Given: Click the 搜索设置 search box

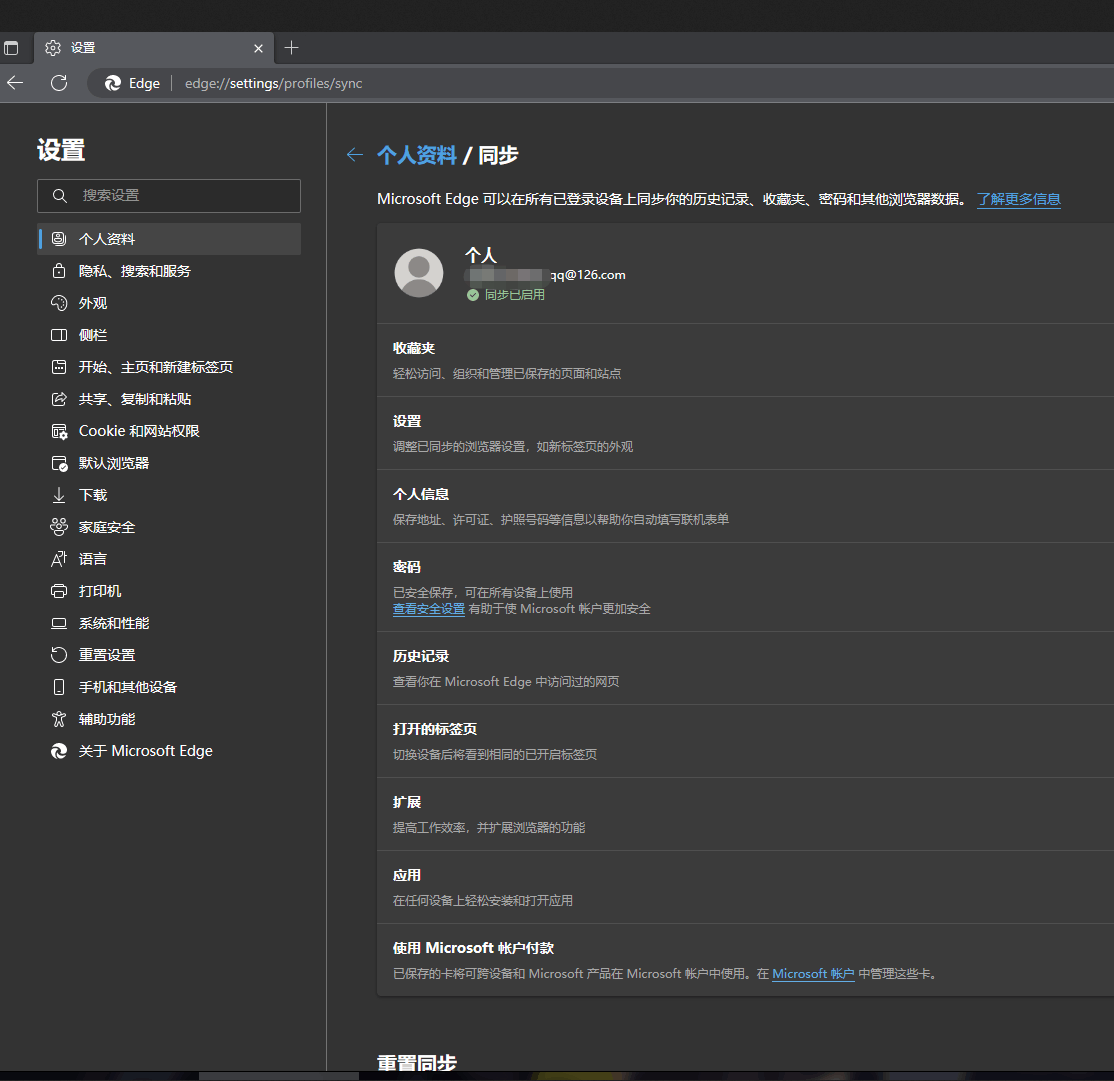Looking at the screenshot, I should tap(169, 195).
